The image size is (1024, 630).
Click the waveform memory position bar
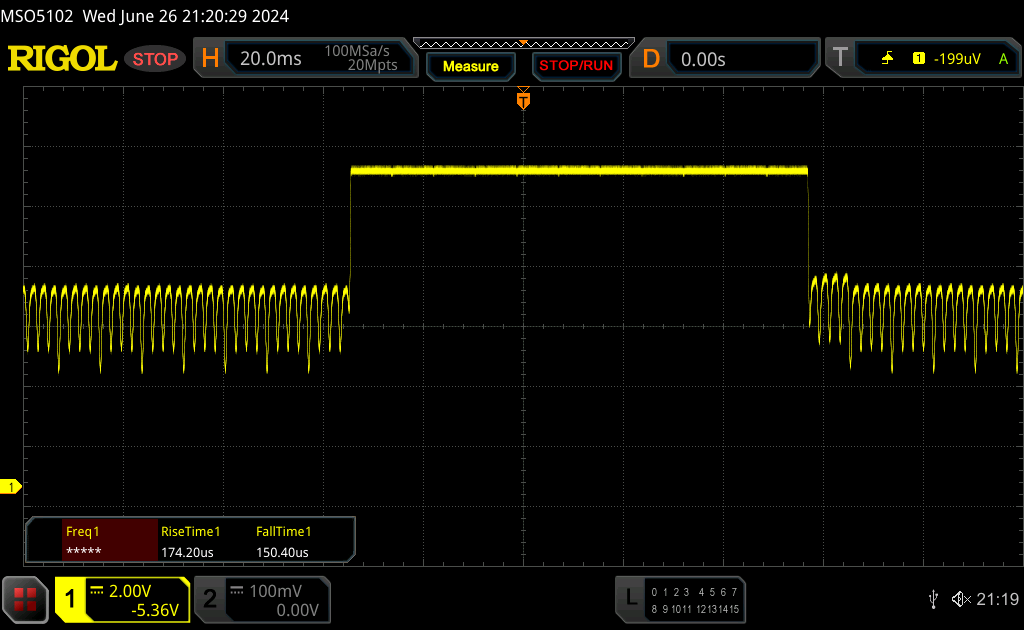524,44
